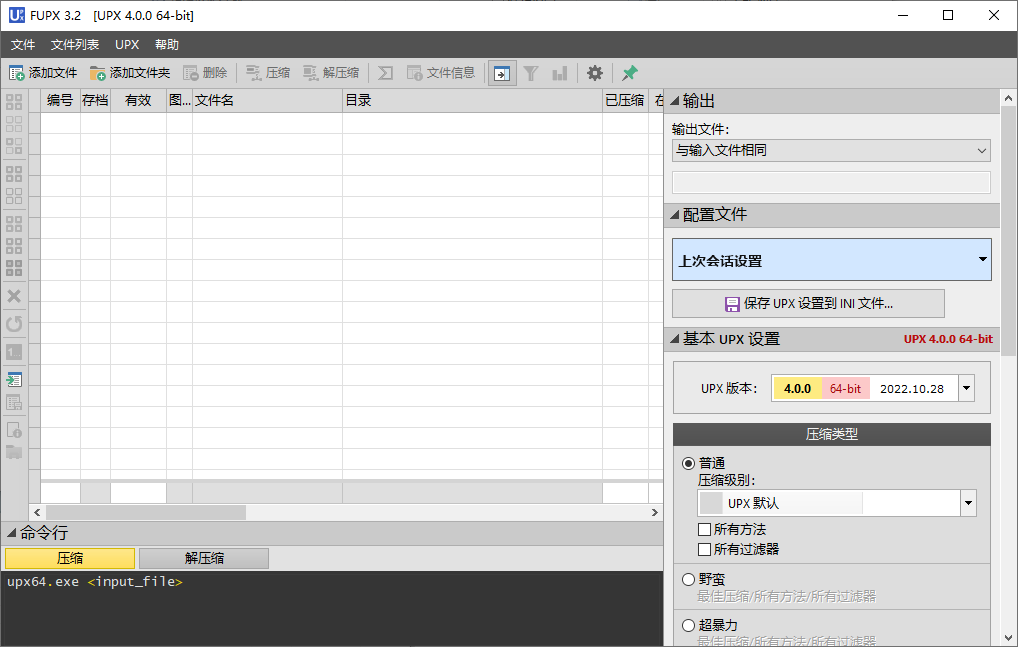The image size is (1018, 647).
Task: Sort by the 目录 column header
Action: (473, 101)
